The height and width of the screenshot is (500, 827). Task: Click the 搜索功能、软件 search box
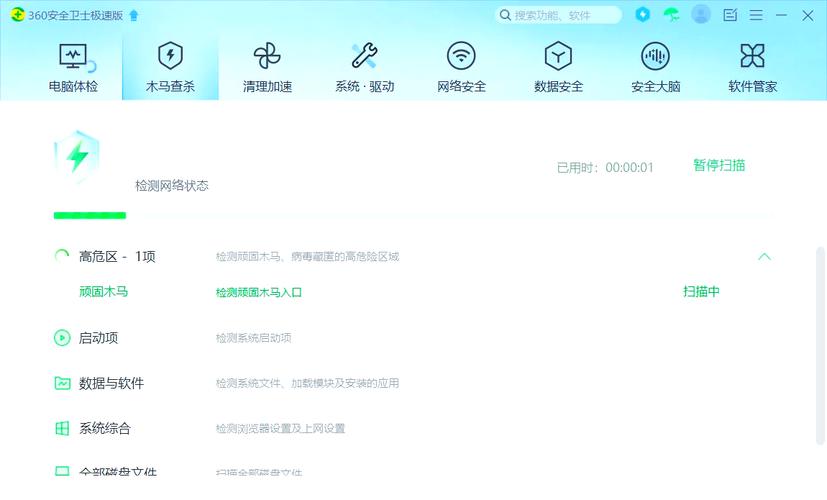click(x=560, y=15)
